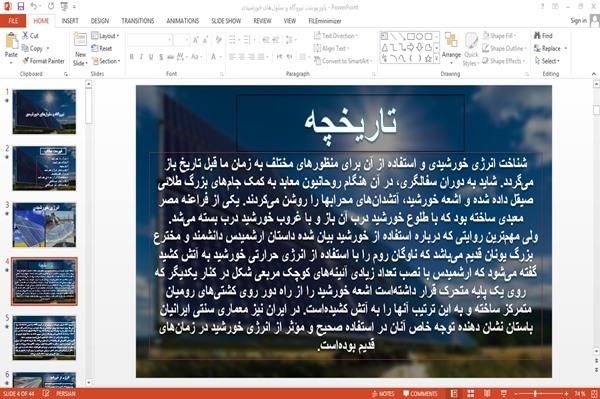The width and height of the screenshot is (600, 399).
Task: Open the FILEminimizer tab
Action: coord(325,21)
